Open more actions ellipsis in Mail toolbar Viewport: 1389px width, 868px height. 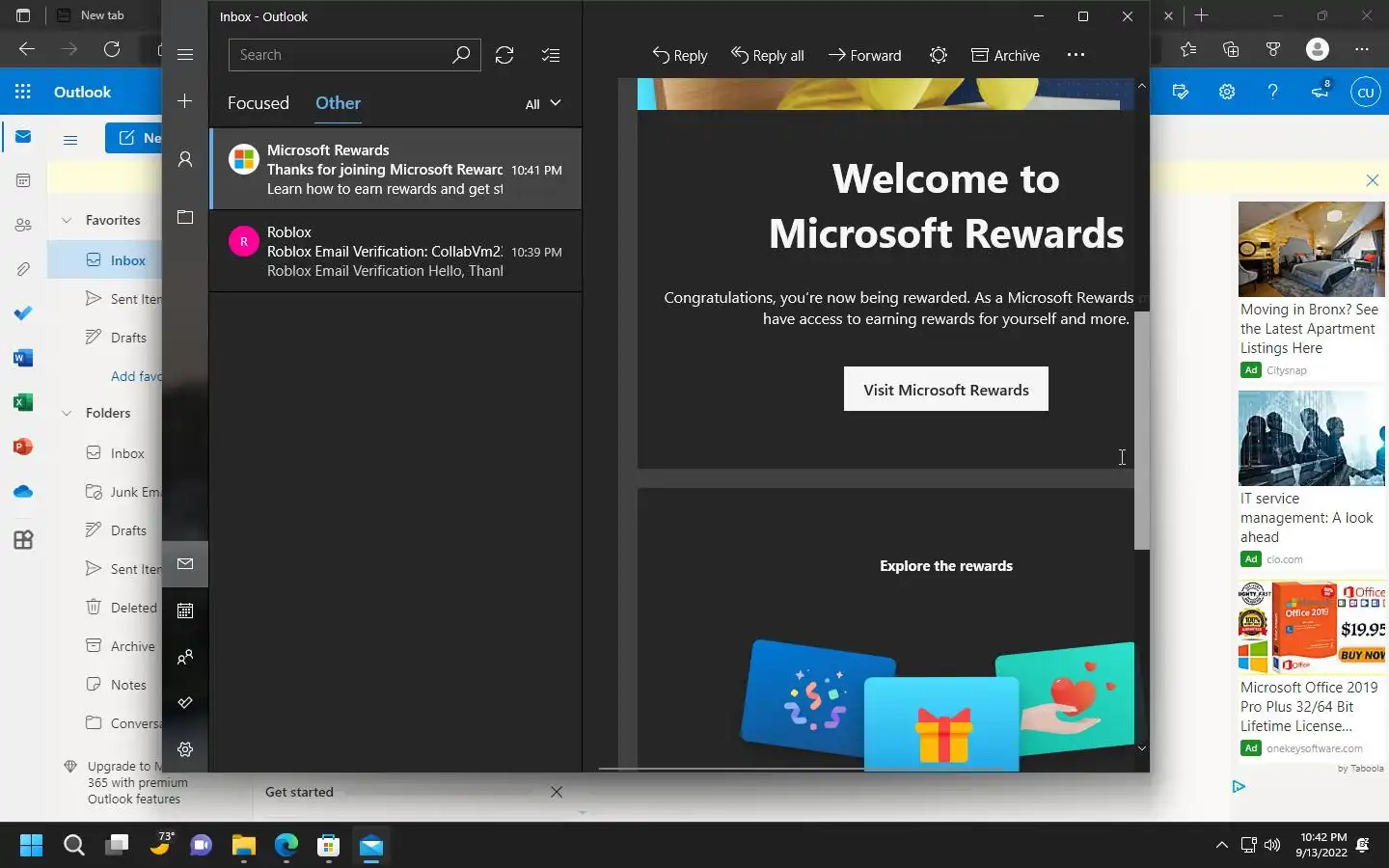point(1076,55)
